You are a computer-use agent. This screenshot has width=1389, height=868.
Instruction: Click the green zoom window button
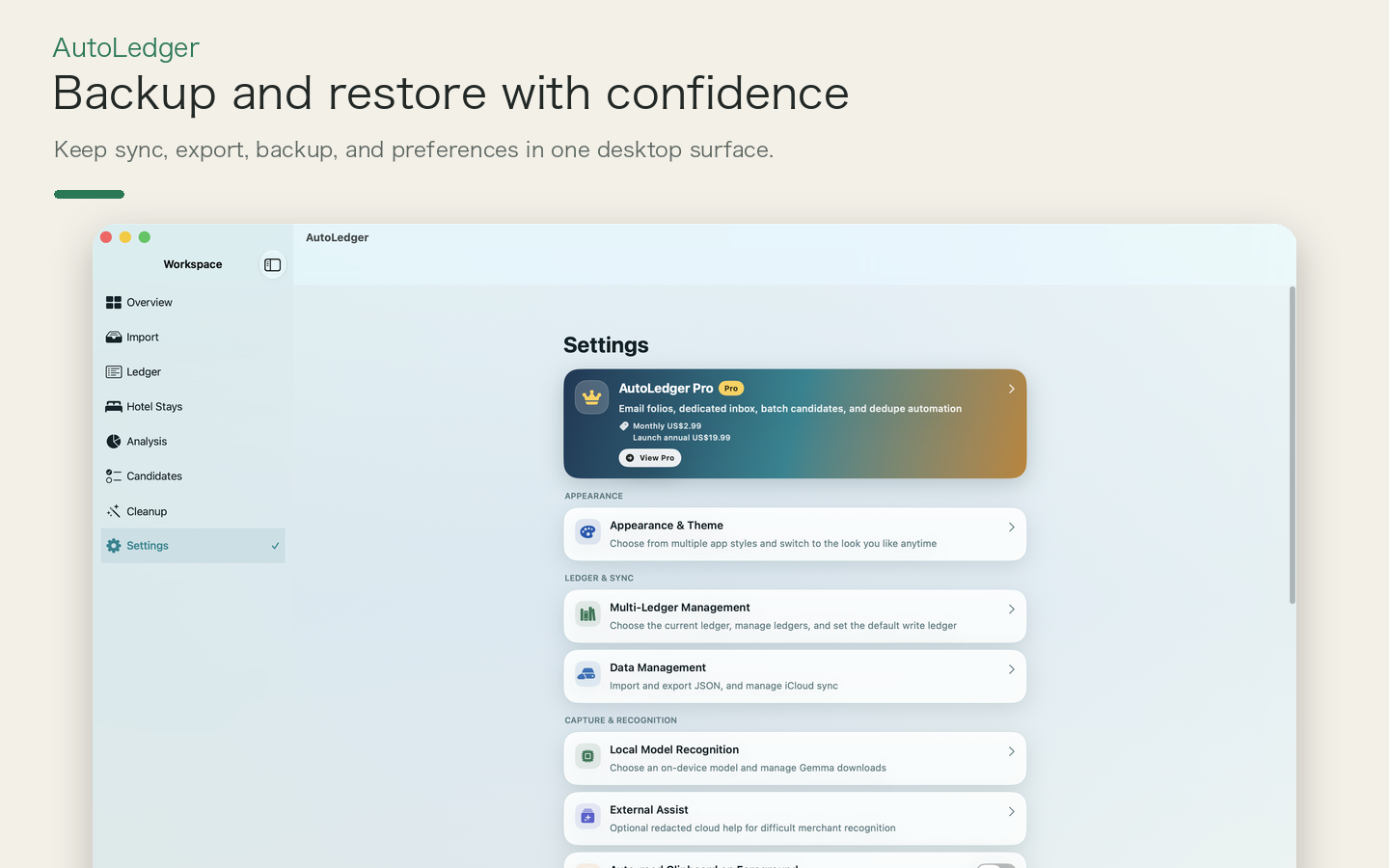click(145, 237)
